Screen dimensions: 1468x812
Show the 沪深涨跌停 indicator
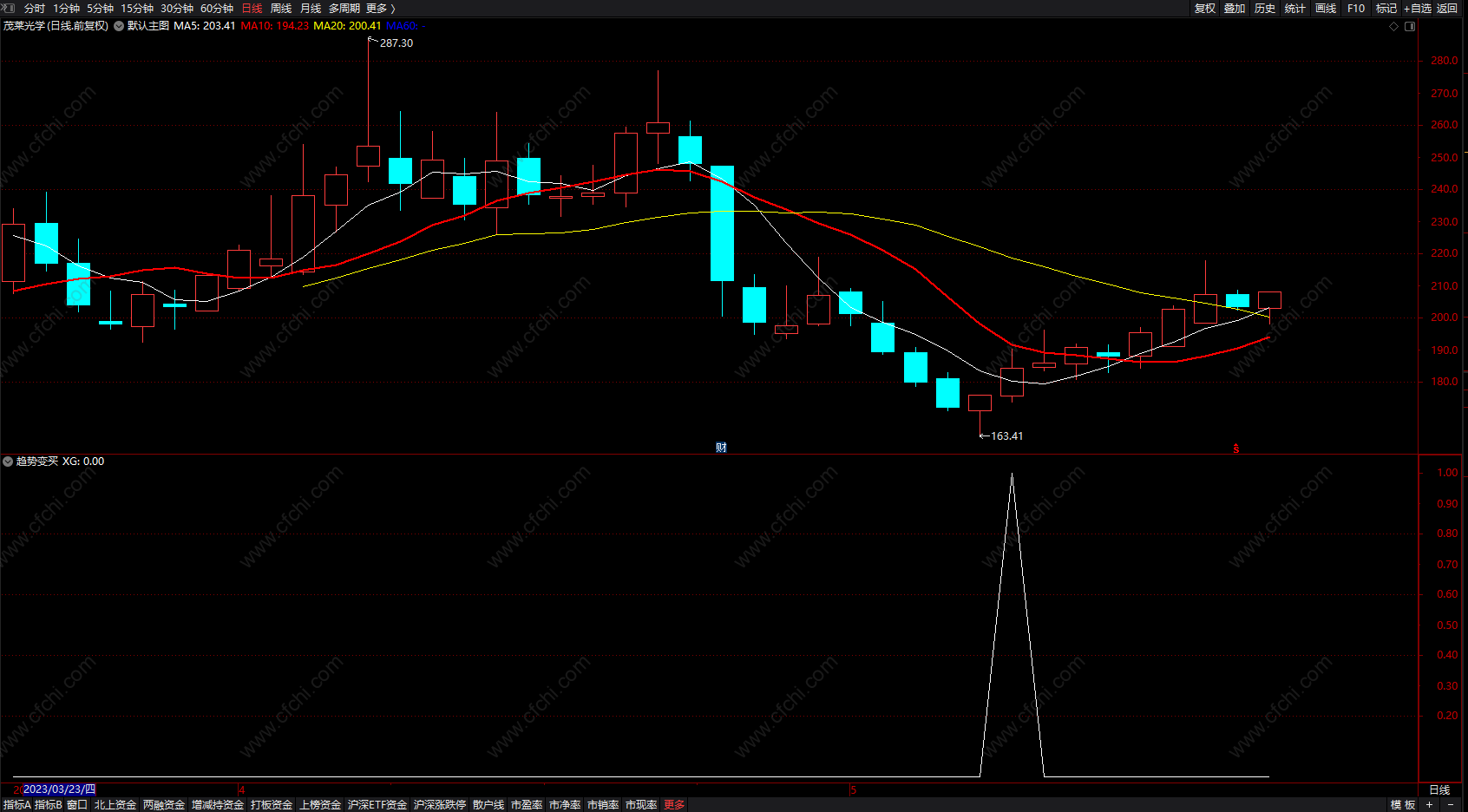point(440,805)
